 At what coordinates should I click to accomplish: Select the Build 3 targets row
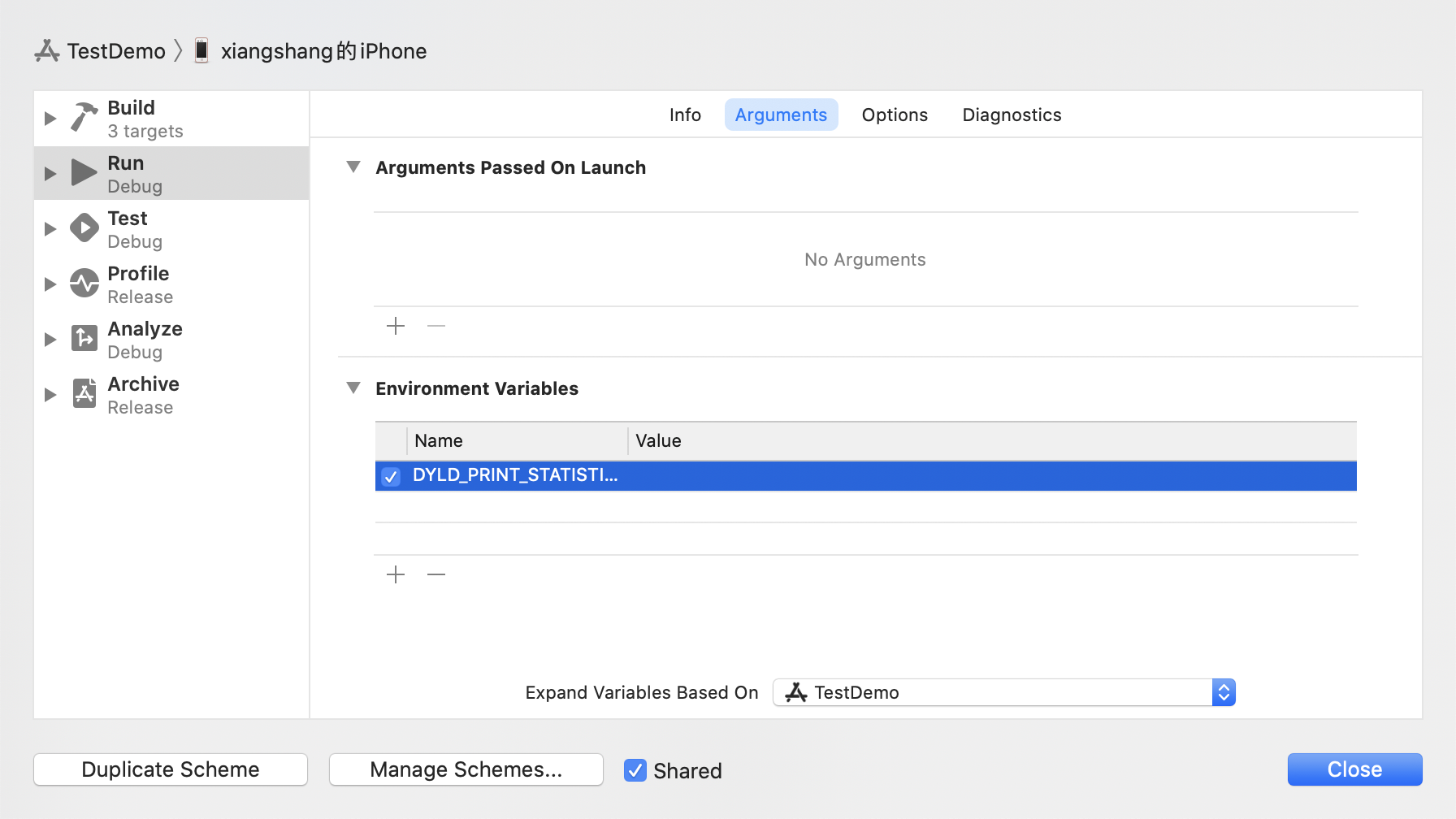[171, 119]
